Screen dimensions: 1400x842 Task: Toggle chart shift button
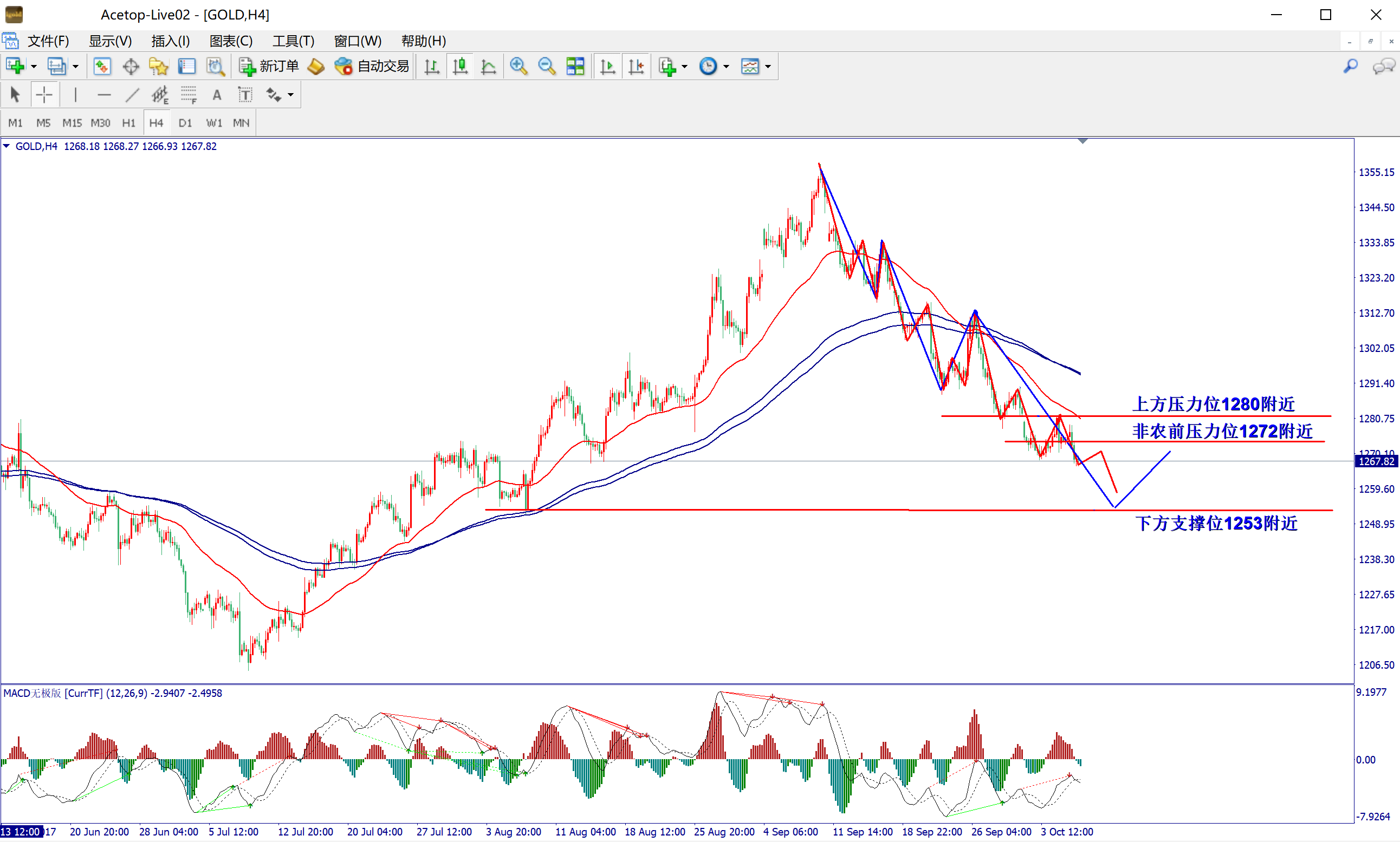[x=636, y=67]
